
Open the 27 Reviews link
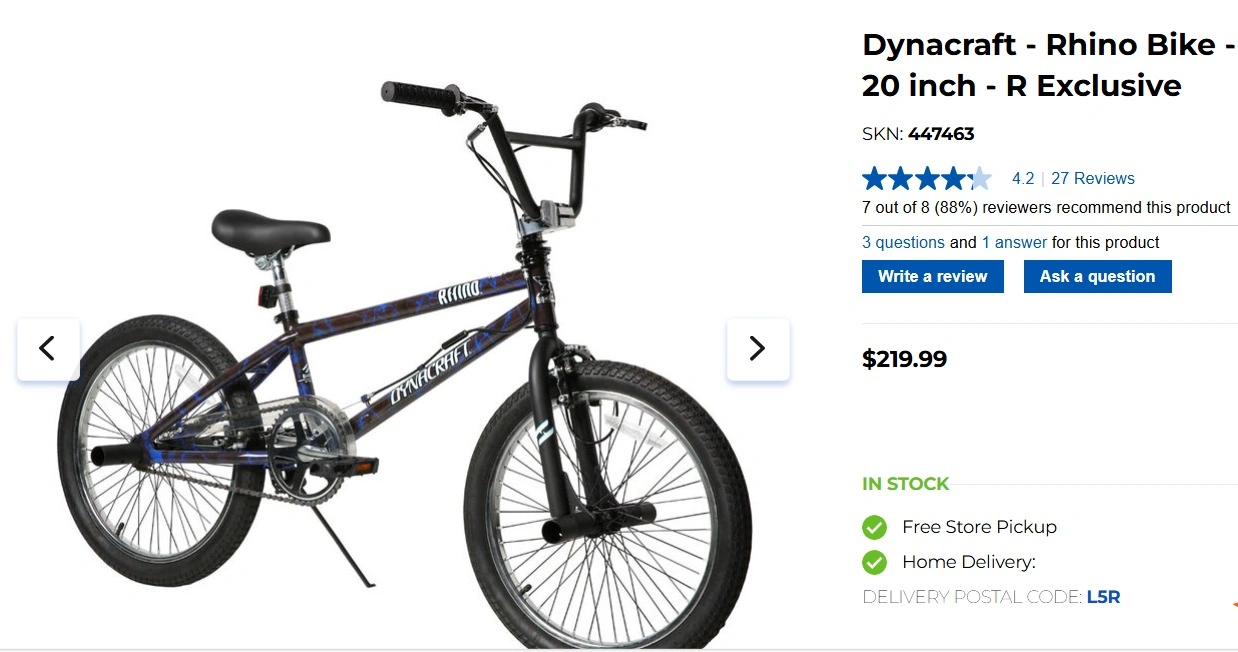[1092, 178]
